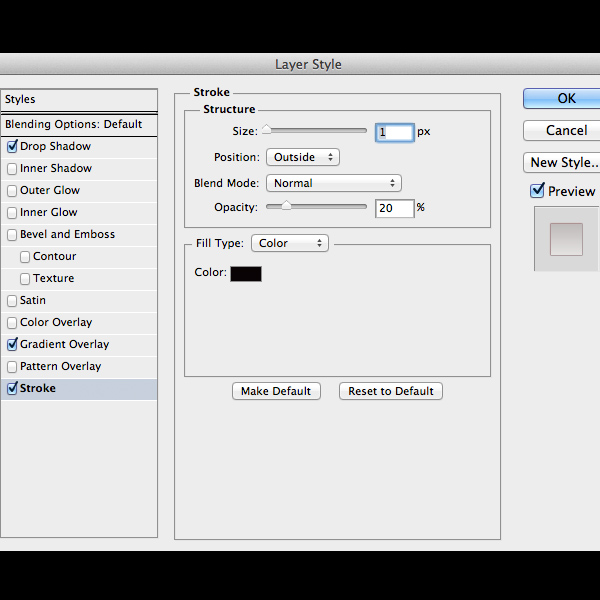Enable the Inner Glow checkbox
The width and height of the screenshot is (600, 600).
[12, 213]
